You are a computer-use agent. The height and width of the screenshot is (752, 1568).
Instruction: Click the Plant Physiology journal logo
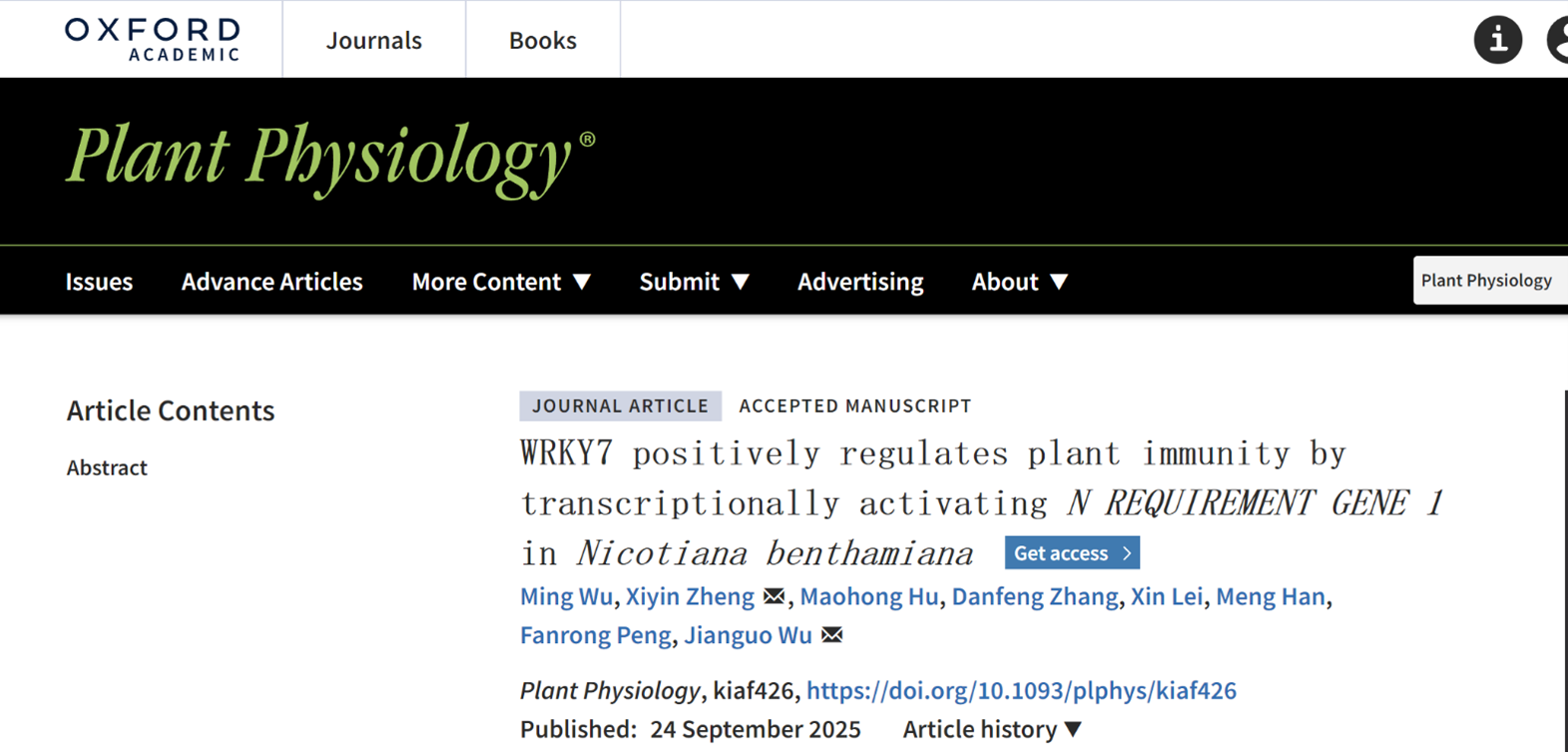point(329,160)
